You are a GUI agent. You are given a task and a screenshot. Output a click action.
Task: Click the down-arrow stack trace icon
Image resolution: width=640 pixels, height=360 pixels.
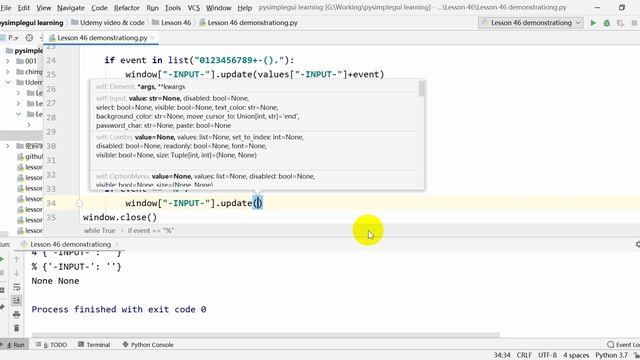pos(16,273)
